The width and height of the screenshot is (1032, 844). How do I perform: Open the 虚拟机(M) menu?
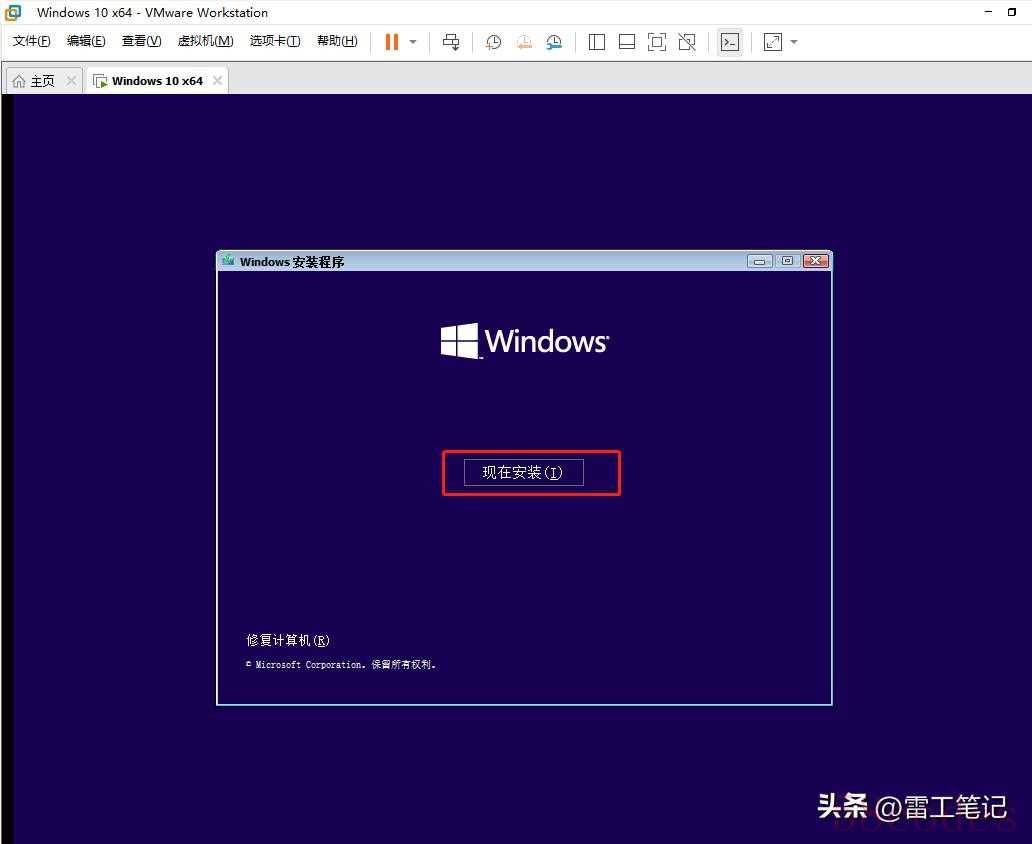[x=205, y=41]
